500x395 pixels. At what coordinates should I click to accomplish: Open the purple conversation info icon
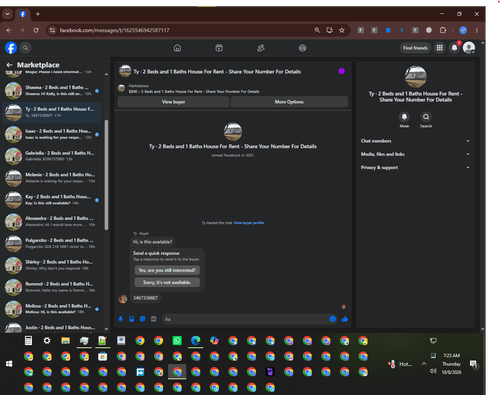[341, 71]
